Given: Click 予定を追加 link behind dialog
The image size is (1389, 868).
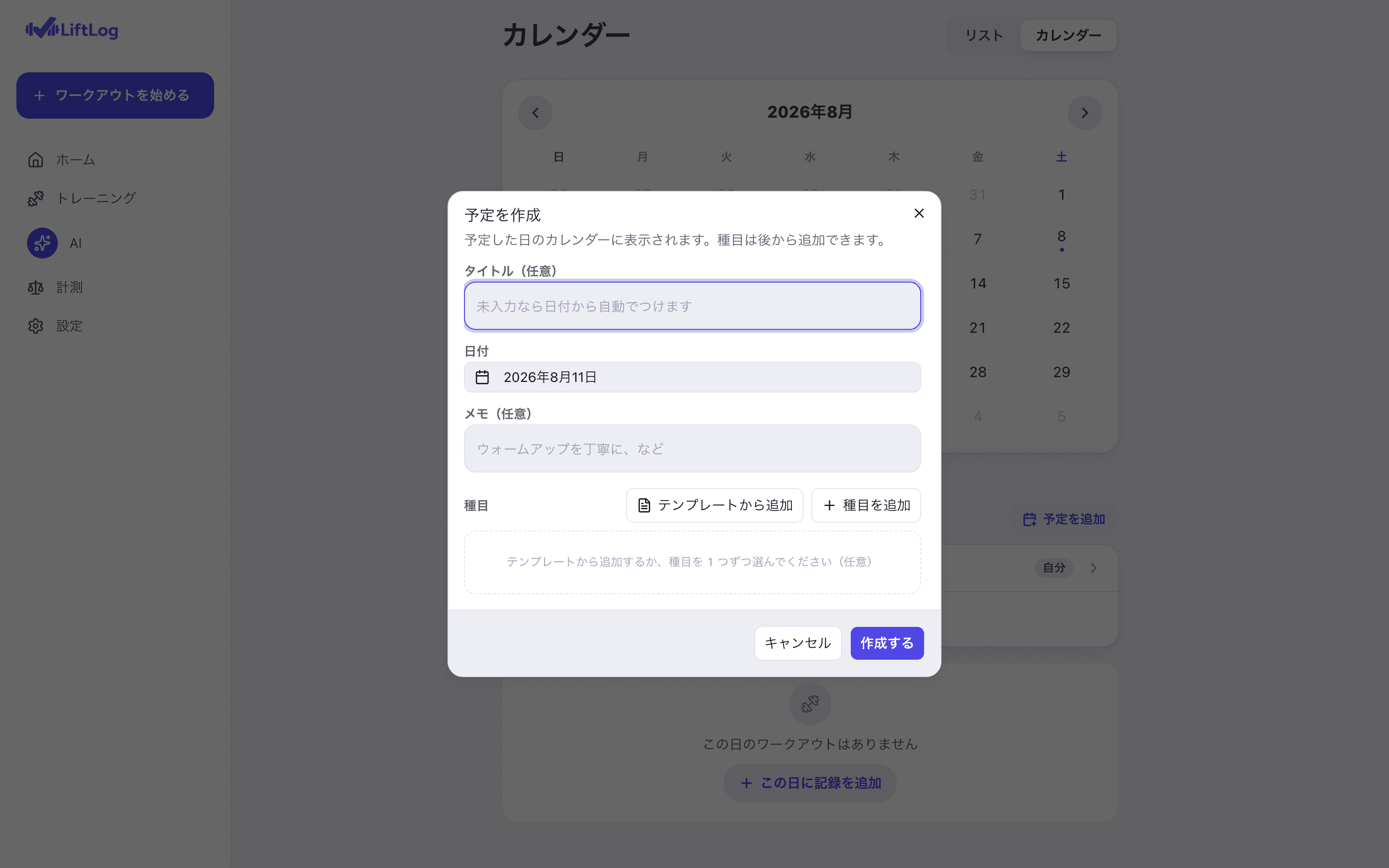Looking at the screenshot, I should click(1063, 519).
